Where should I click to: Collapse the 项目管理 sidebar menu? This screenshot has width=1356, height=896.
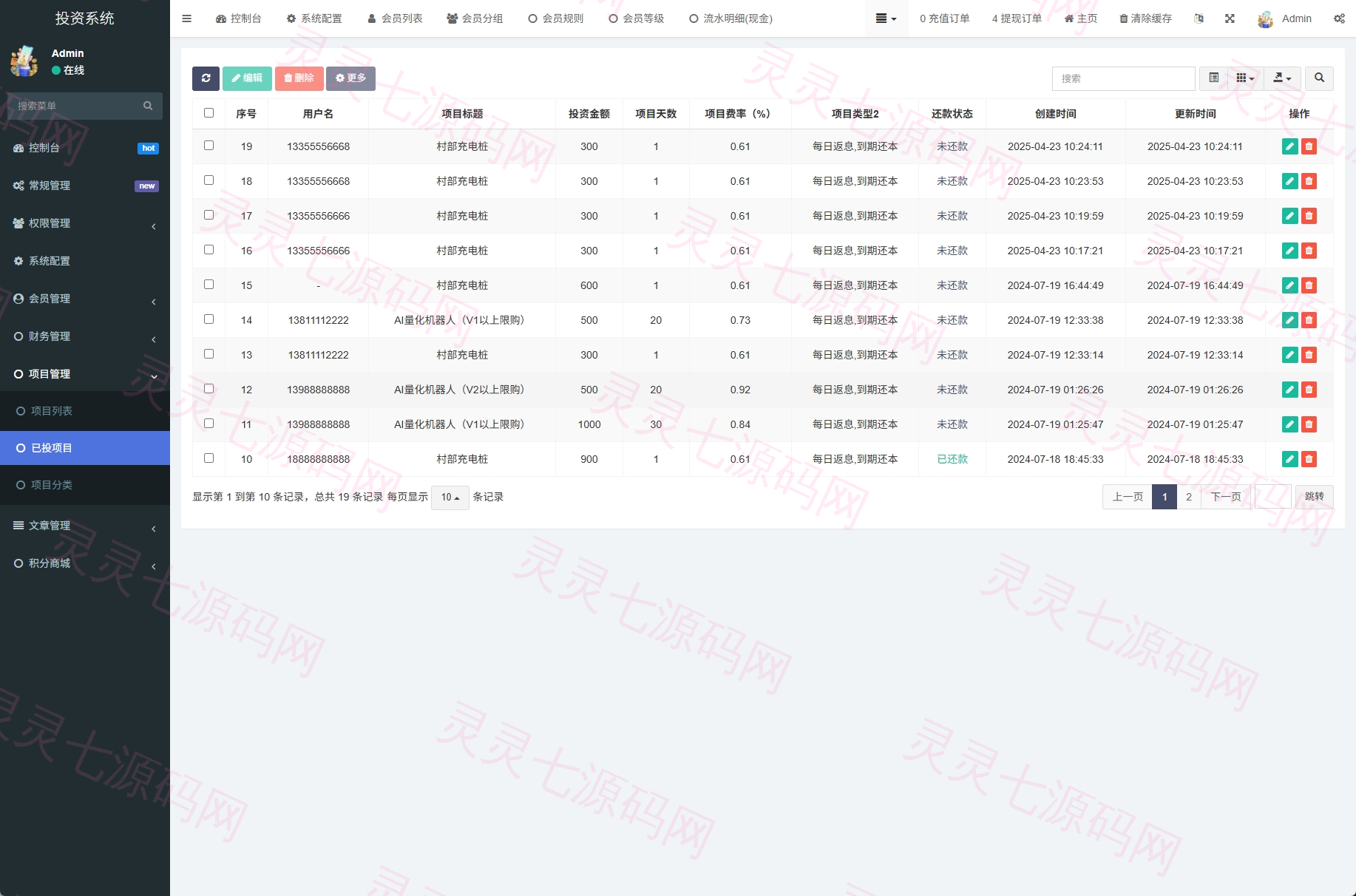85,374
